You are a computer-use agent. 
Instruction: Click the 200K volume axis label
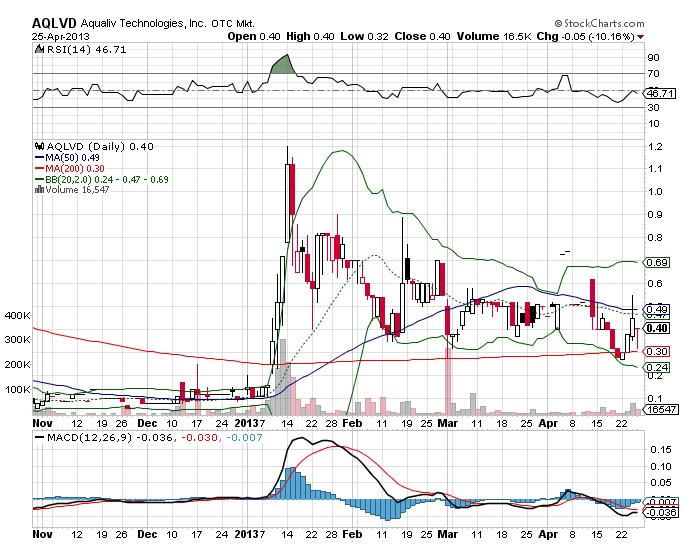[x=18, y=365]
